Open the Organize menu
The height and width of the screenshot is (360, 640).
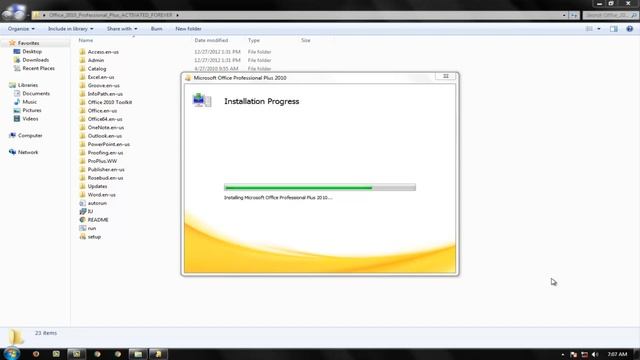click(21, 29)
